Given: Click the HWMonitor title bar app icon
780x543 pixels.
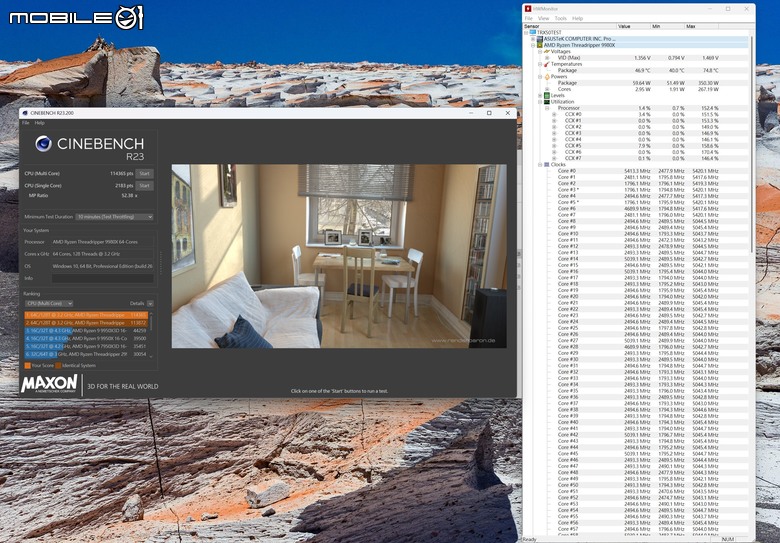Looking at the screenshot, I should (528, 9).
